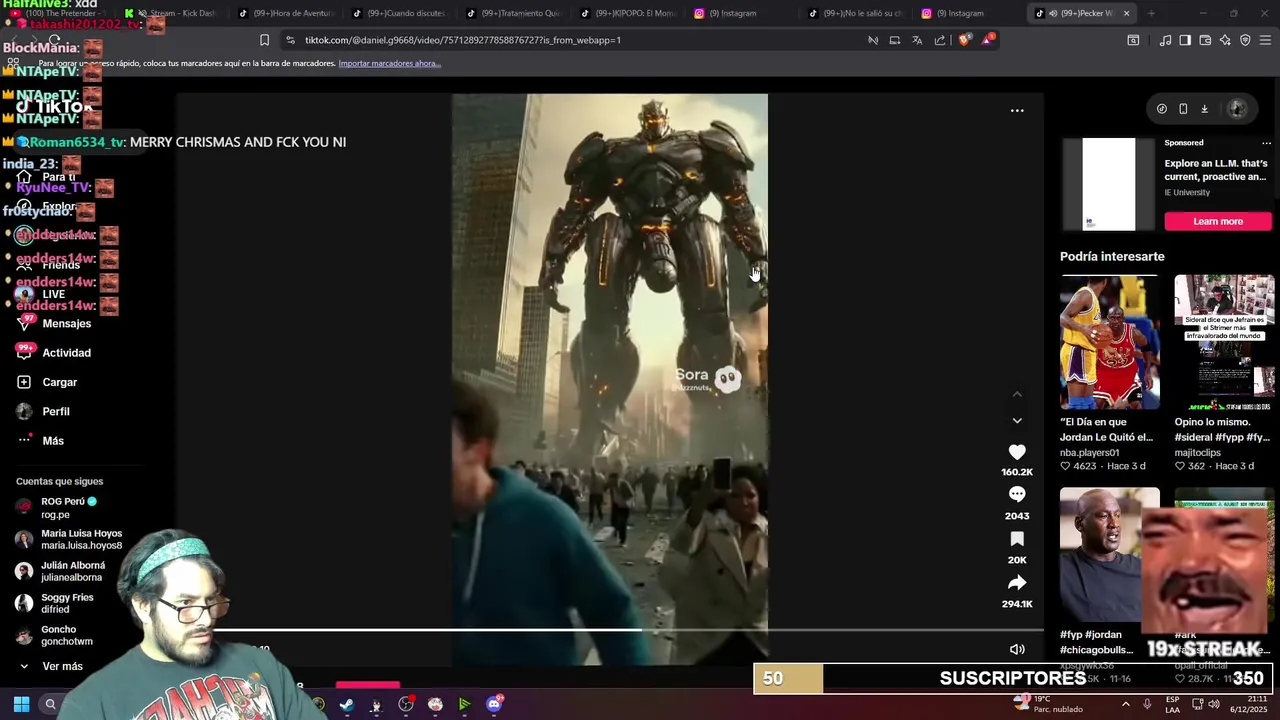The height and width of the screenshot is (720, 1280).
Task: Open Perfil in the TikTok sidebar
Action: pos(56,411)
